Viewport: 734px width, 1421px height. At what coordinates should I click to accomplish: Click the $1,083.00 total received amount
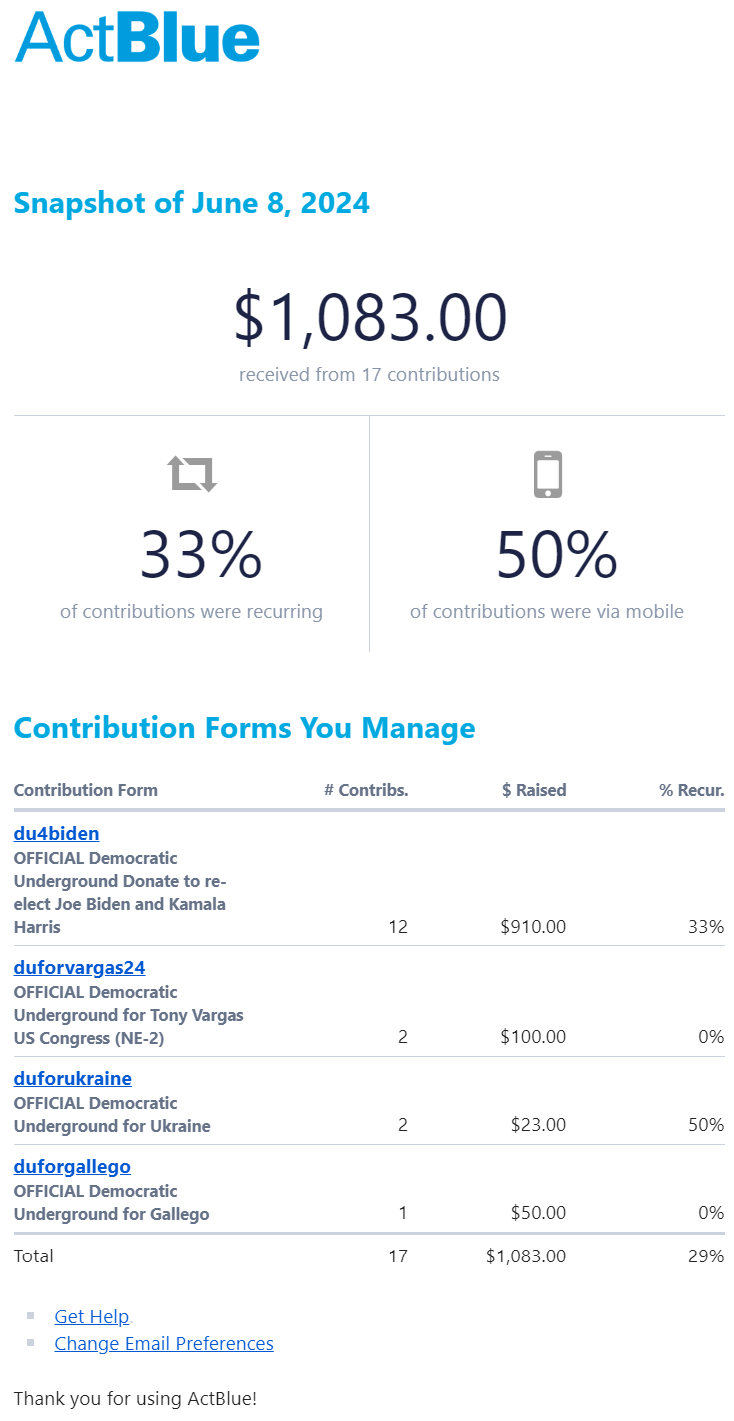(370, 318)
